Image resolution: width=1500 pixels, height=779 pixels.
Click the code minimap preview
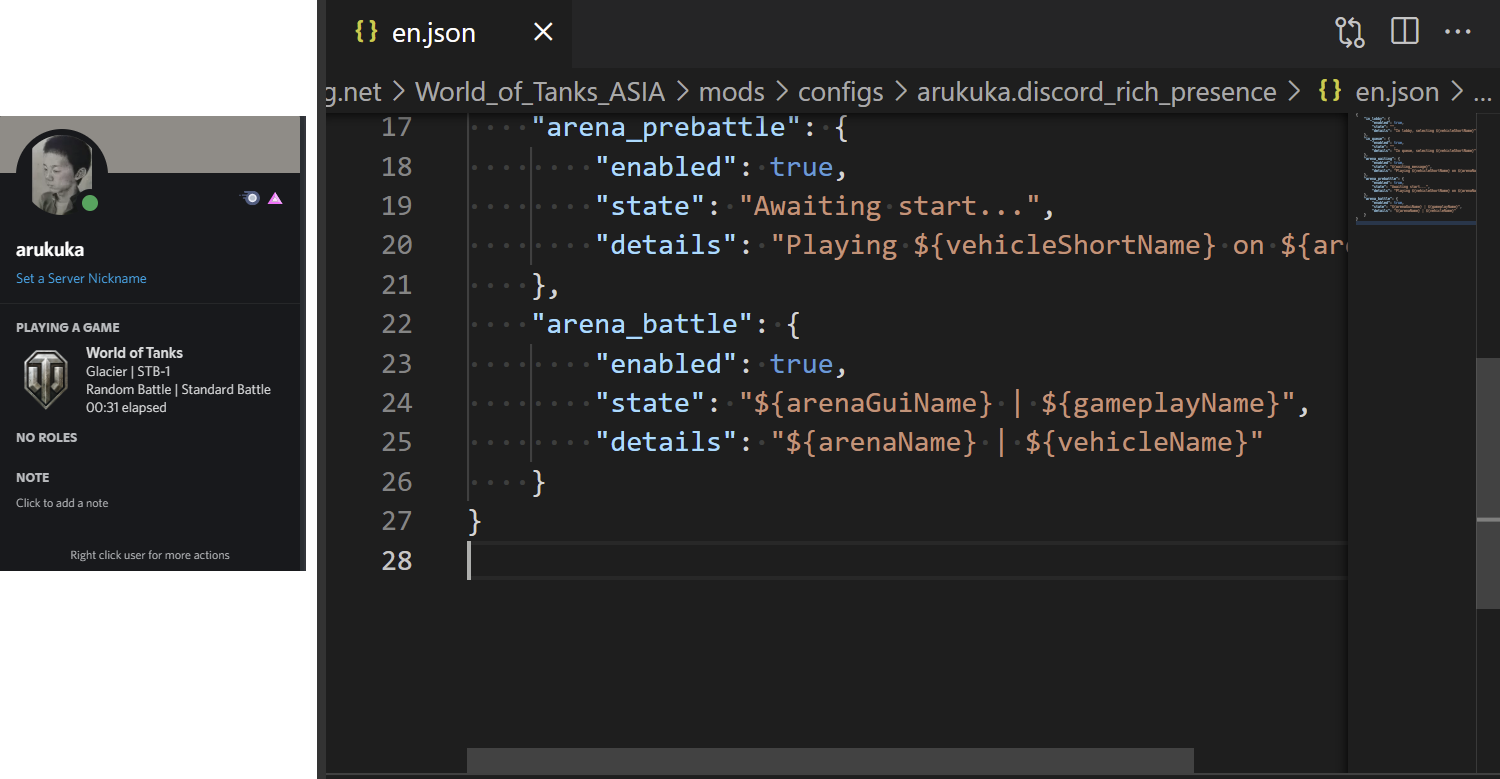click(1414, 168)
